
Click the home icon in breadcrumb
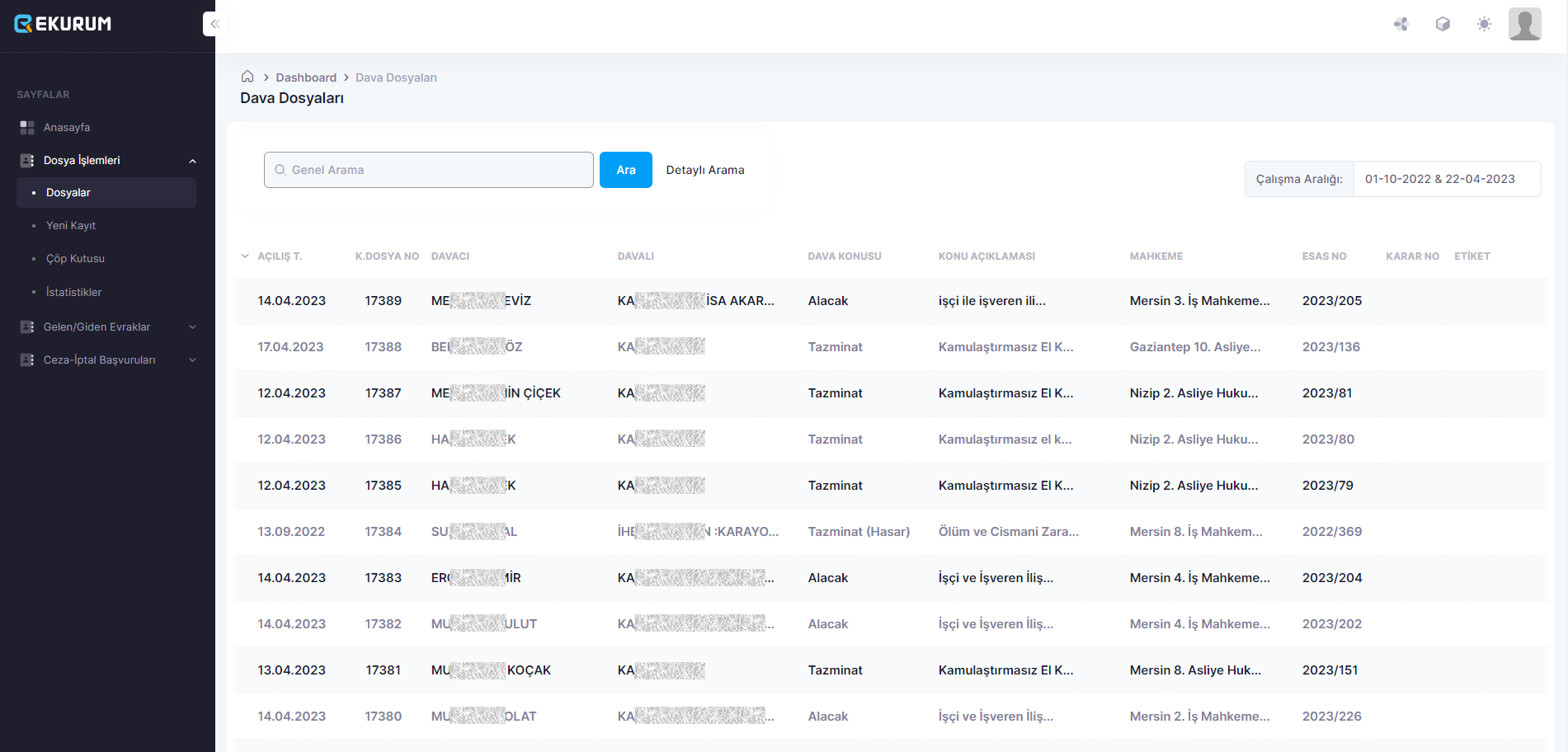tap(247, 77)
